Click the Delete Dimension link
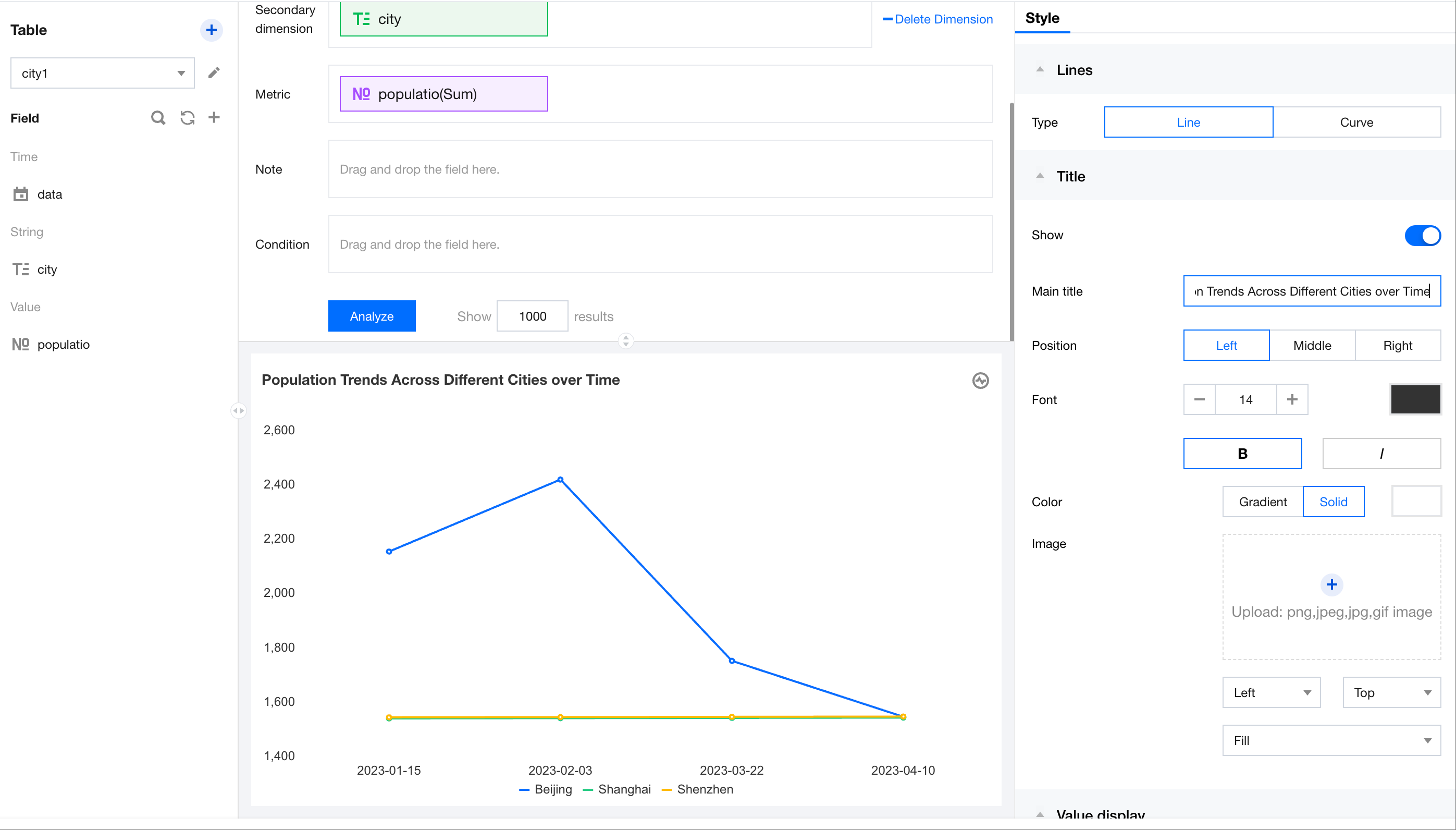Screen dimensions: 1456x830 click(937, 19)
